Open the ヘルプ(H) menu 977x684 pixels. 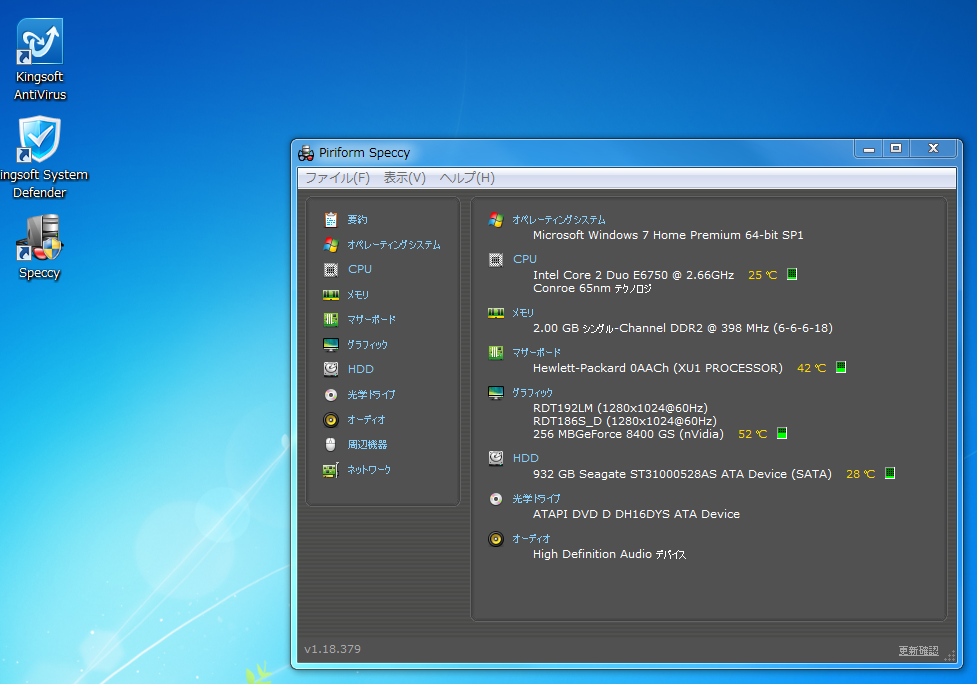467,178
